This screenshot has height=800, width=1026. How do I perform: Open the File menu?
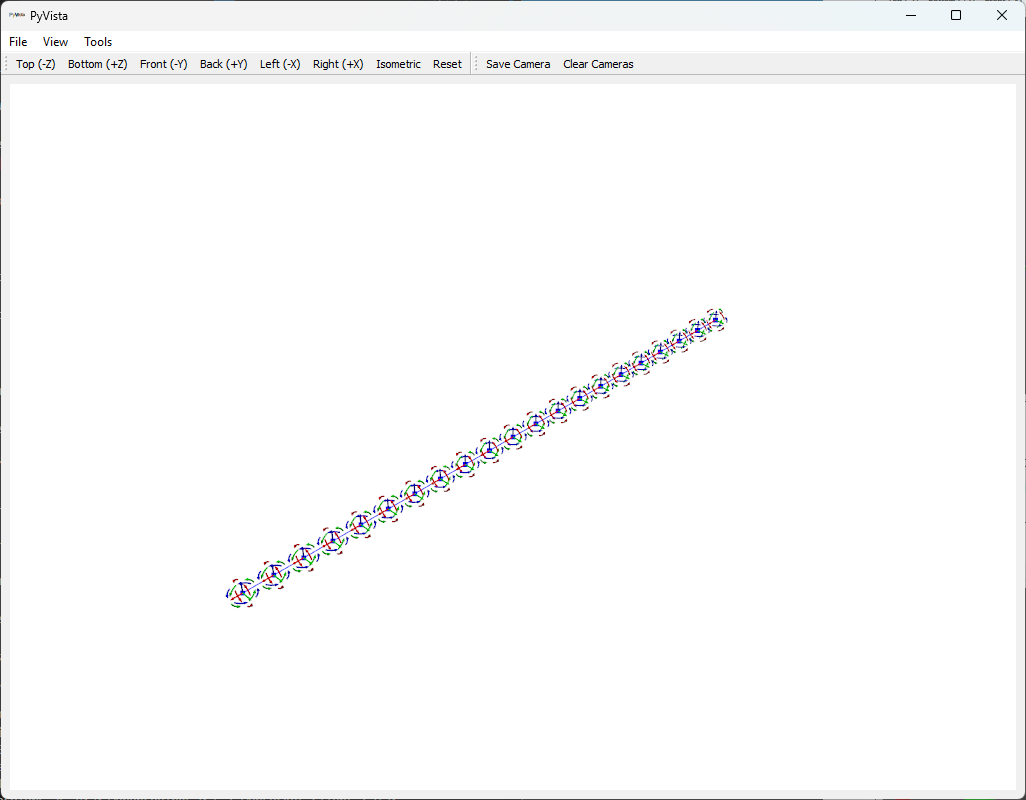click(x=18, y=42)
